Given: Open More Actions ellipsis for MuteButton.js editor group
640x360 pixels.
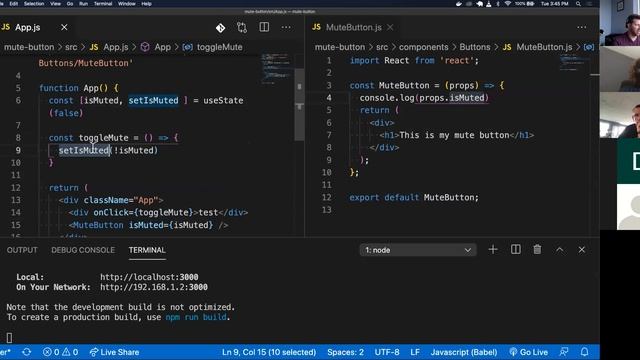Looking at the screenshot, I should (x=582, y=27).
